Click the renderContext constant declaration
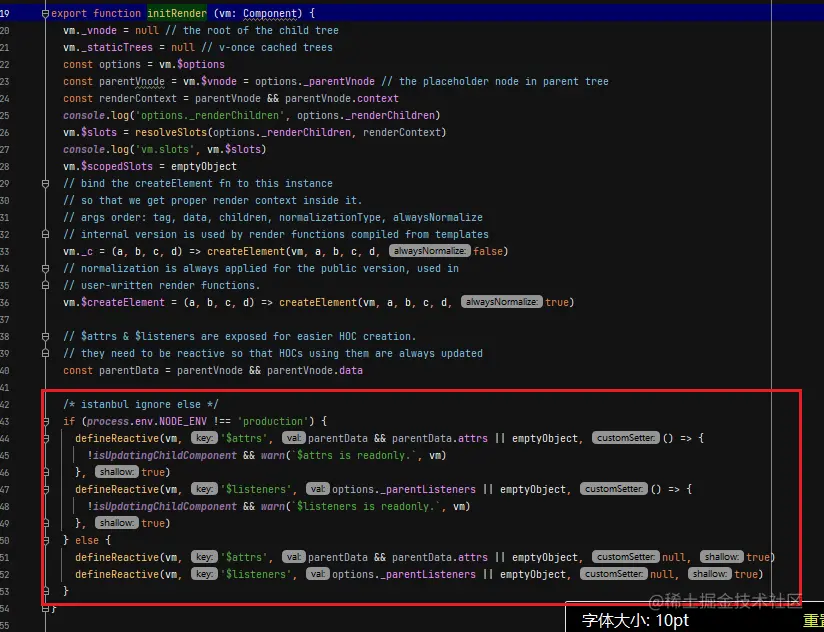This screenshot has width=824, height=632. coord(138,98)
